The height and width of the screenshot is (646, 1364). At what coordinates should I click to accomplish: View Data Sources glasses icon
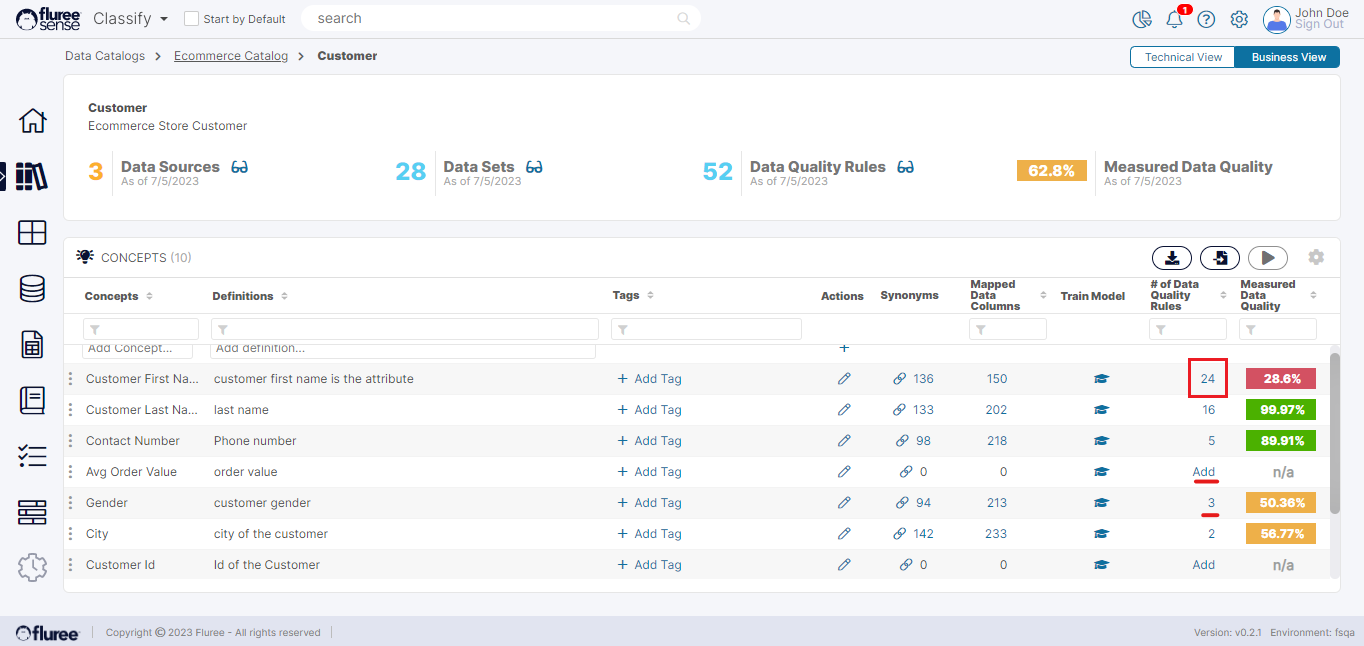[x=239, y=167]
